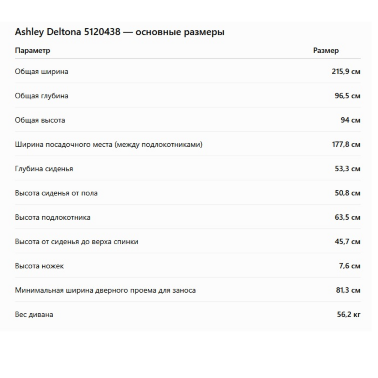Select Ширина посадочного места row label

[x=108, y=145]
